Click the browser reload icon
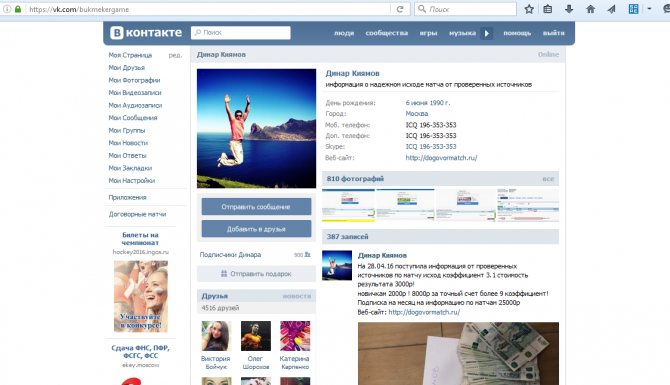Screen dimensions: 670x385 tap(400, 9)
